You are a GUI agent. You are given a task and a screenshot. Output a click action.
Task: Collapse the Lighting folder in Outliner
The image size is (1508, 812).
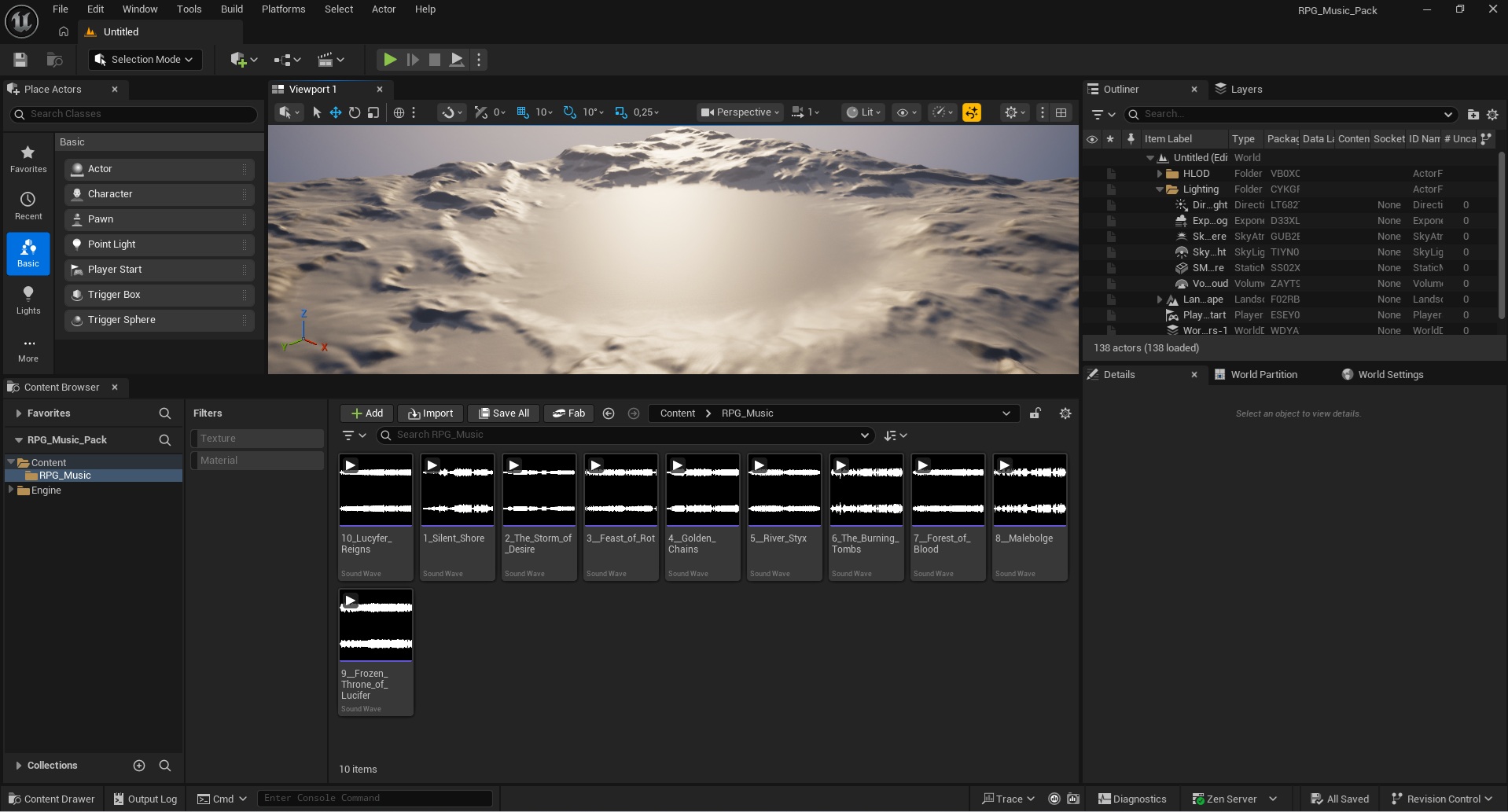pyautogui.click(x=1159, y=189)
